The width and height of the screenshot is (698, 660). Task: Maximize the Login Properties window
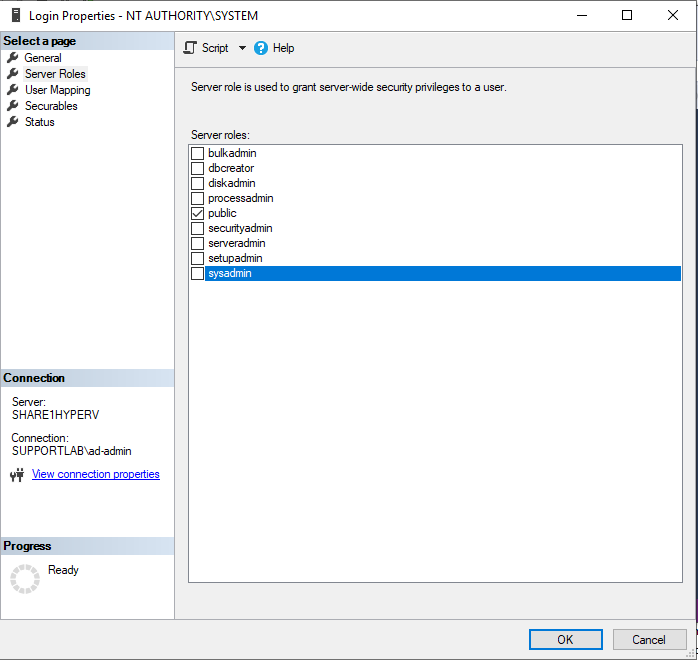tap(627, 15)
